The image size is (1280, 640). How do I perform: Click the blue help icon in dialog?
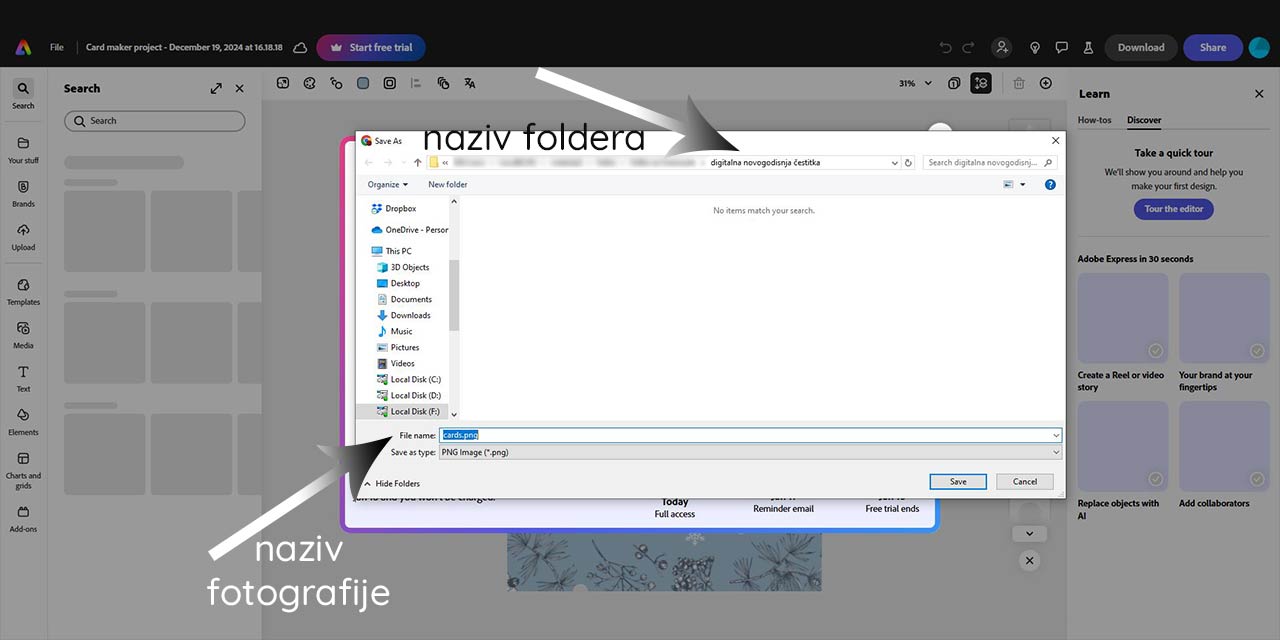tap(1050, 185)
